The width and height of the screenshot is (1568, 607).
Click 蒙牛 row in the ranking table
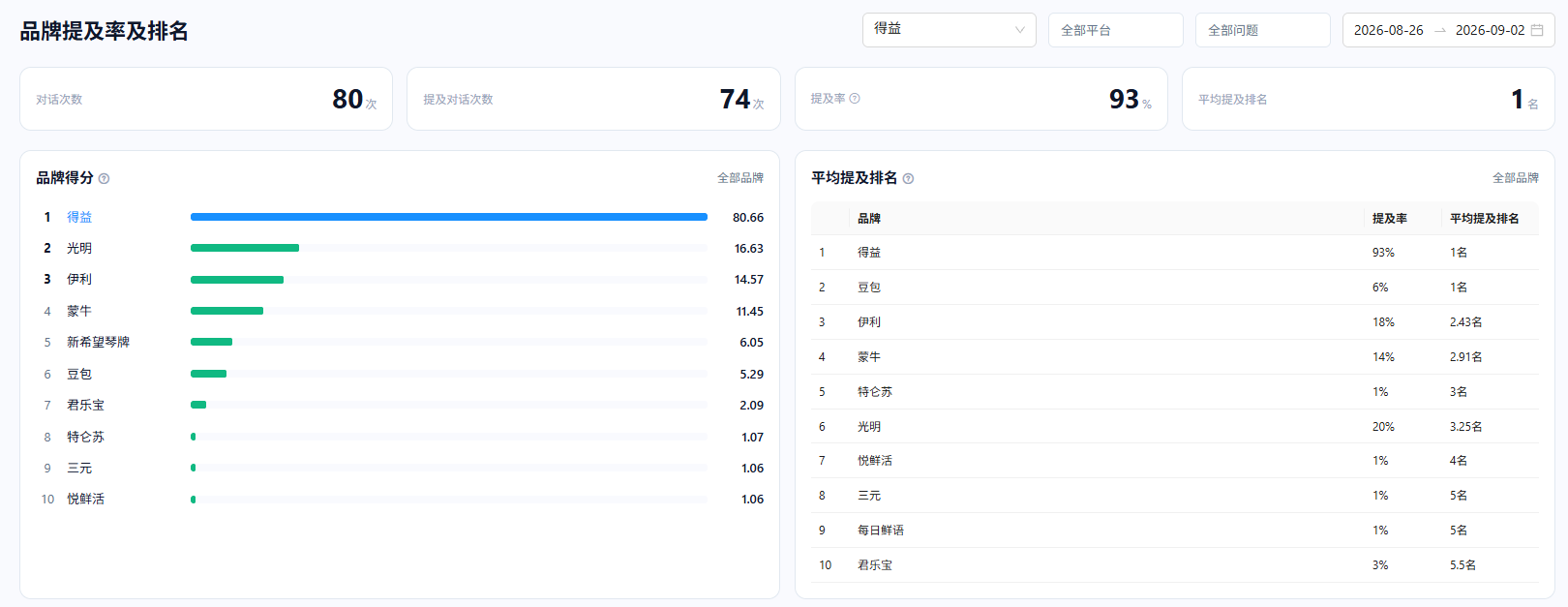pyautogui.click(x=1175, y=357)
